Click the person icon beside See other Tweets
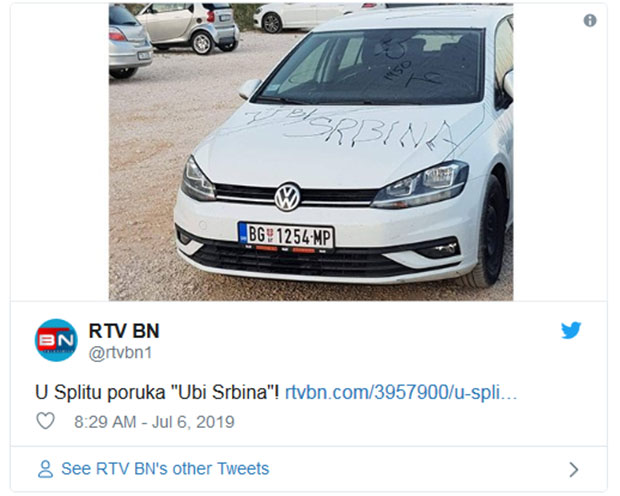 45,469
